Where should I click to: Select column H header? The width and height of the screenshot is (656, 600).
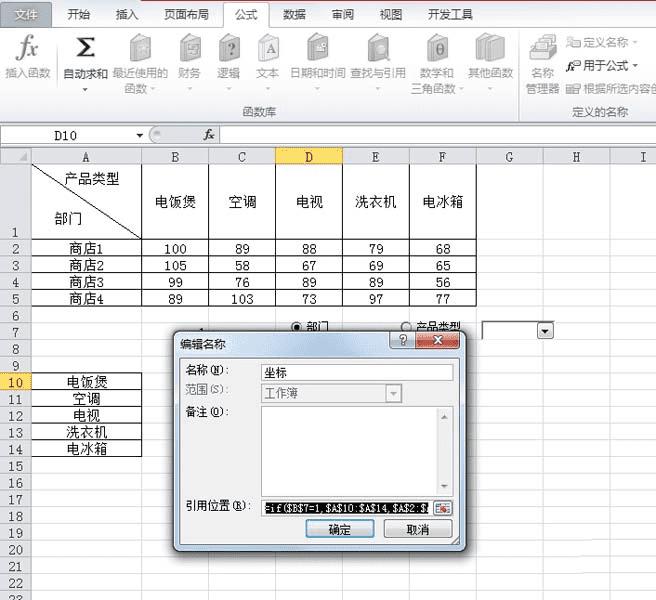coord(577,156)
